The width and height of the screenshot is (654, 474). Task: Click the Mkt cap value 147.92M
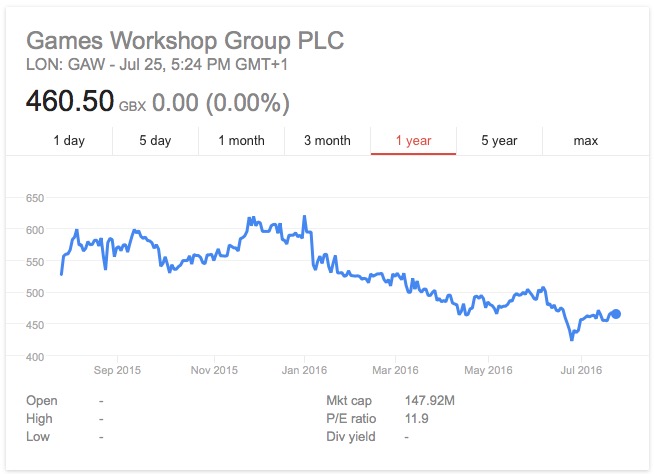coord(430,401)
